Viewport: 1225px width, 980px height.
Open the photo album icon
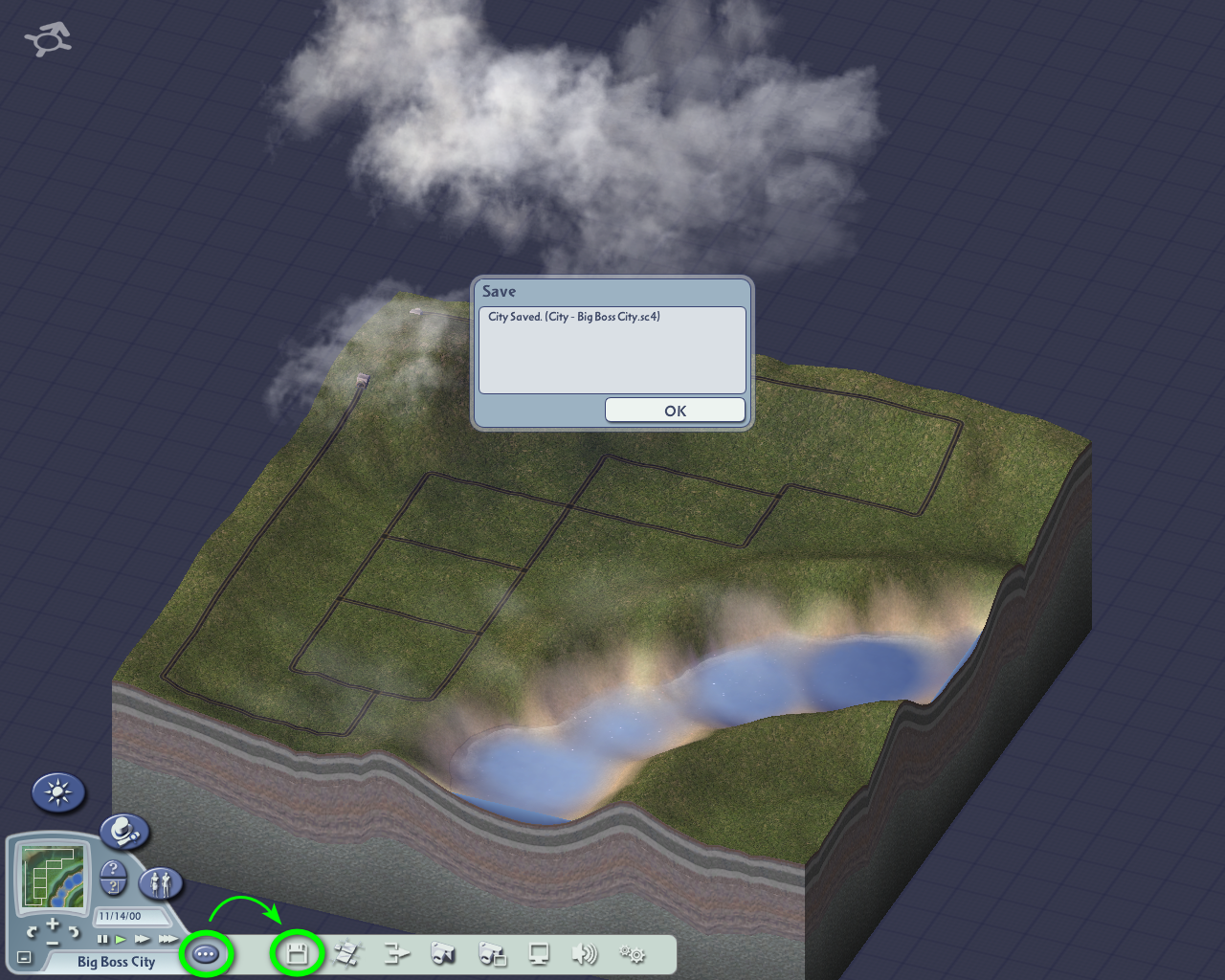(492, 953)
